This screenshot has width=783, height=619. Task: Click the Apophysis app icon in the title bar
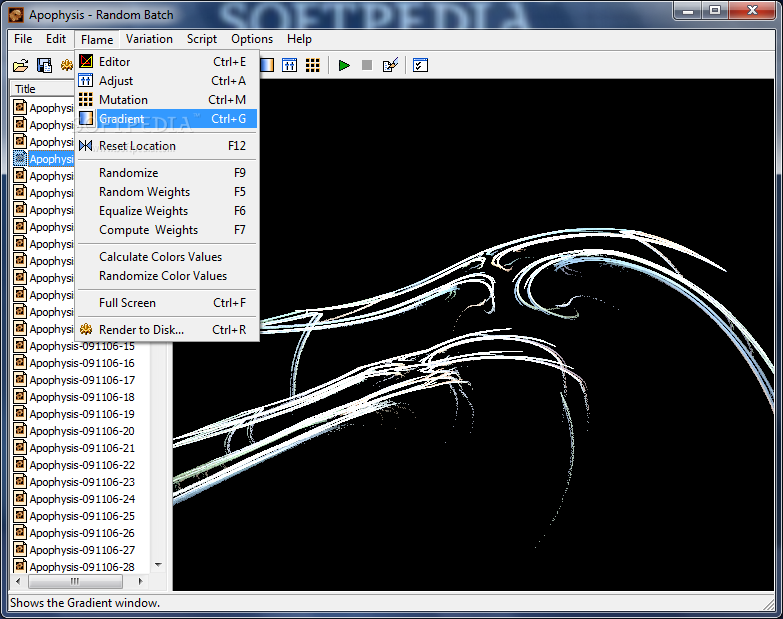[16, 15]
